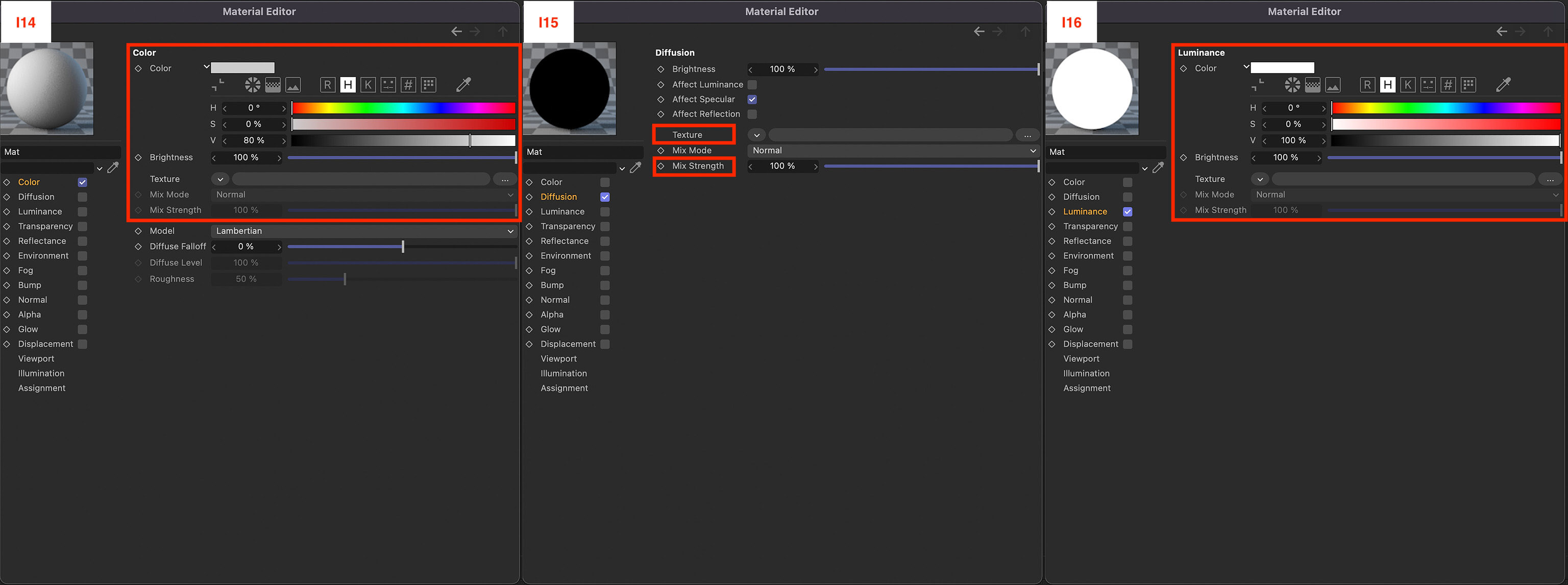Screen dimensions: 1568x585
Task: Select Glow channel in the Diffusion editor
Action: (550, 329)
